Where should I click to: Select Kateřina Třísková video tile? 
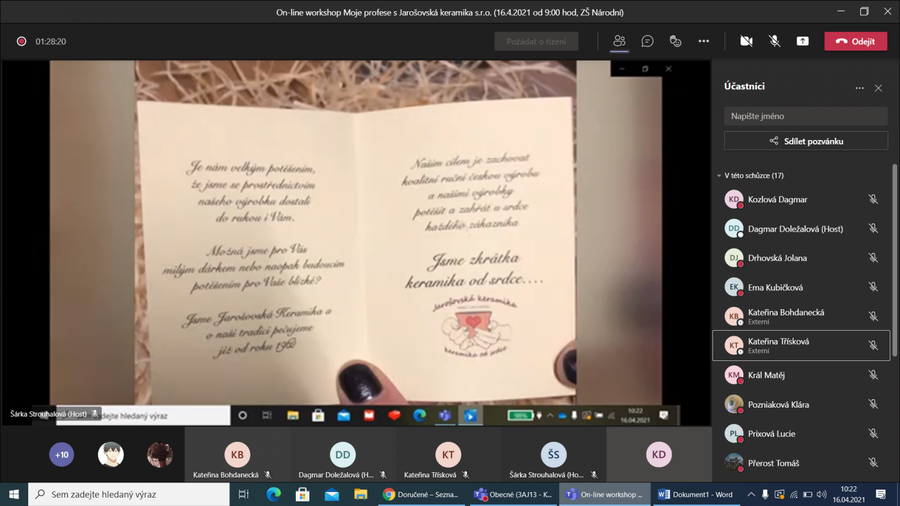448,454
